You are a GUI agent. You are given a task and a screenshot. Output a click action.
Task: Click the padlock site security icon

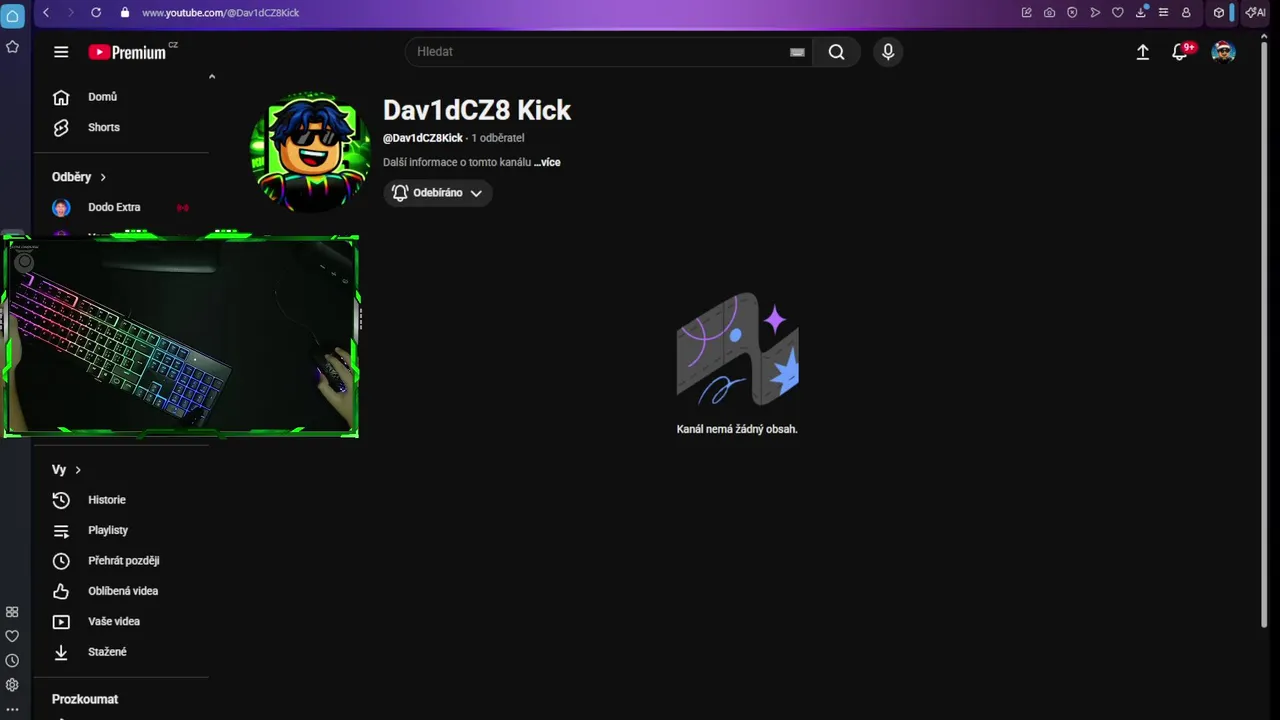pos(125,12)
